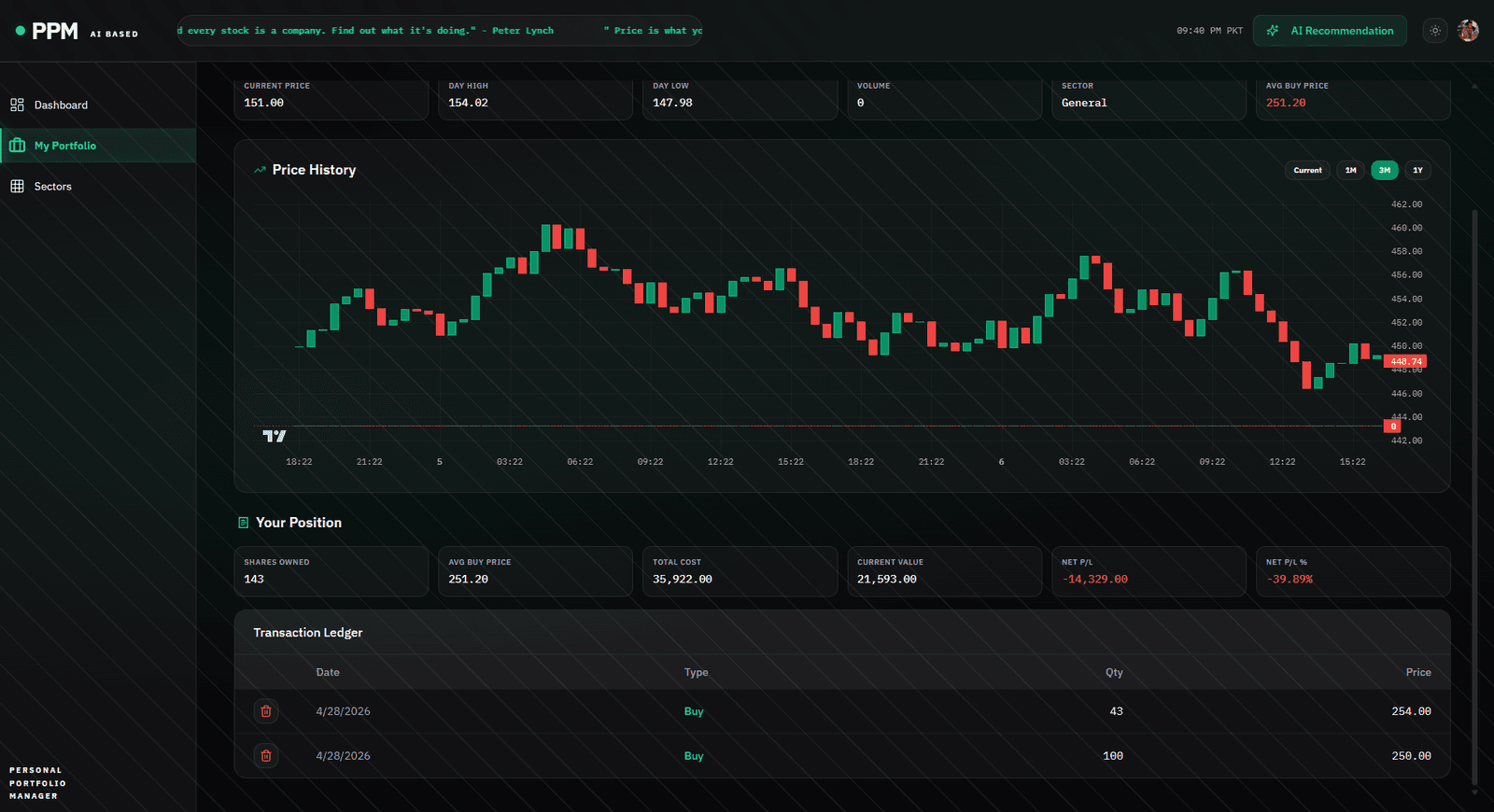The image size is (1494, 812).
Task: Click the Type column header
Action: coord(696,672)
